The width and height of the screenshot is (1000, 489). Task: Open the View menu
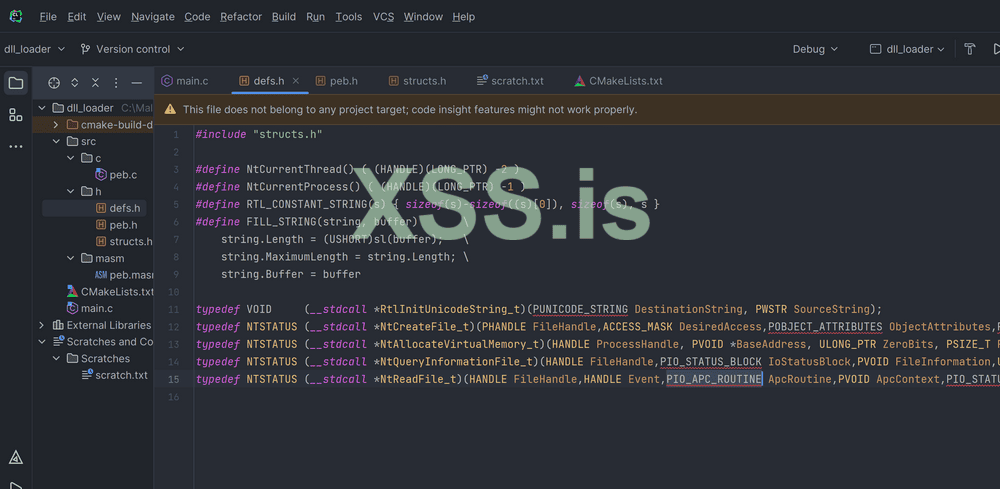(108, 17)
